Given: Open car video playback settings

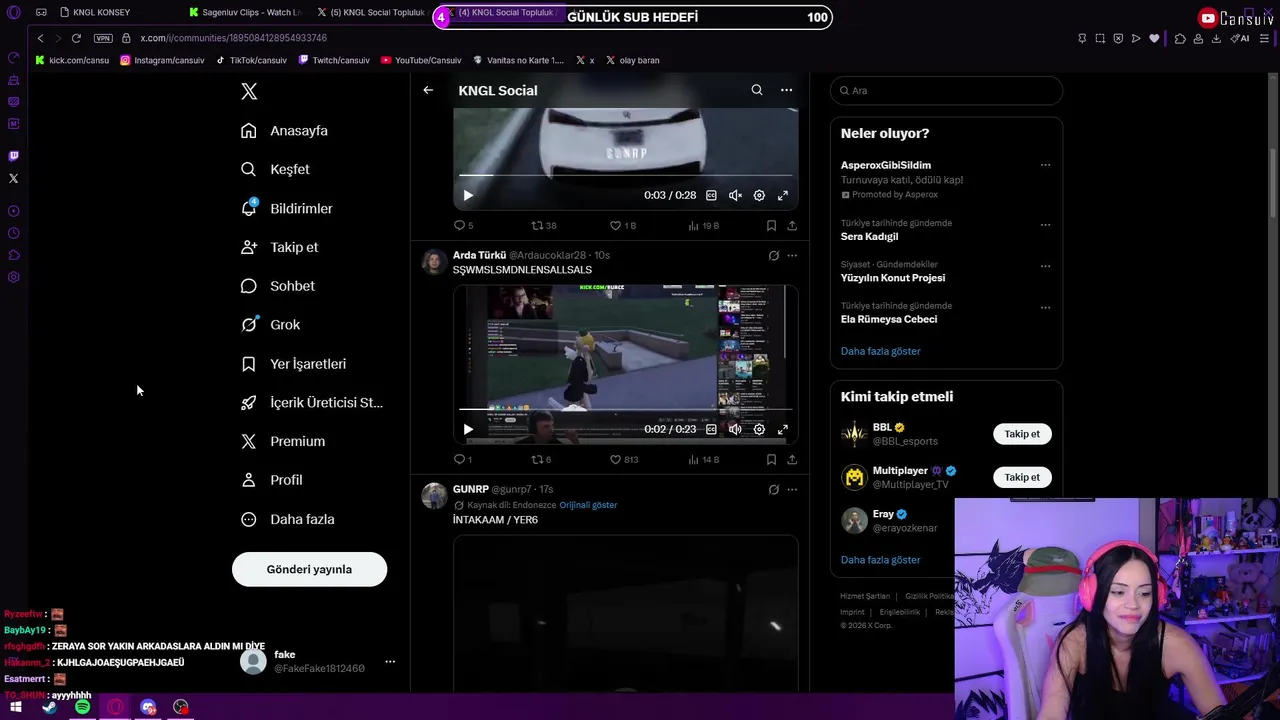Looking at the screenshot, I should point(759,195).
